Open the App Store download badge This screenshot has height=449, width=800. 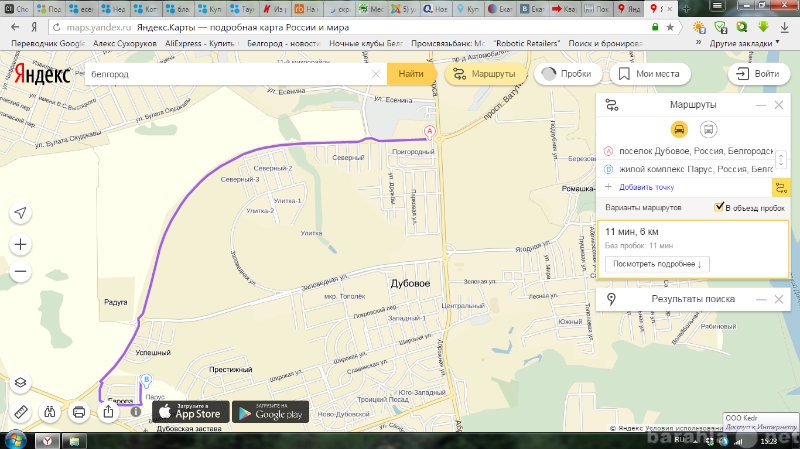pyautogui.click(x=190, y=412)
